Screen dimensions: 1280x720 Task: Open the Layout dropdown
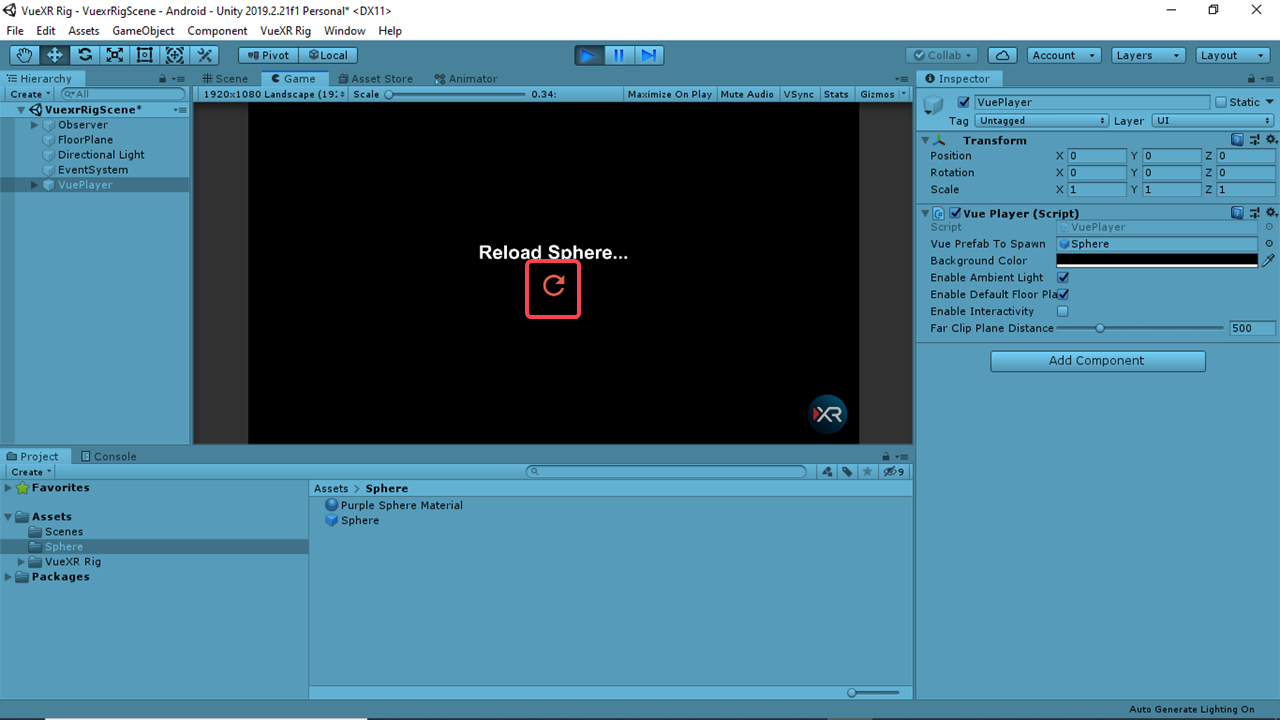(x=1232, y=55)
